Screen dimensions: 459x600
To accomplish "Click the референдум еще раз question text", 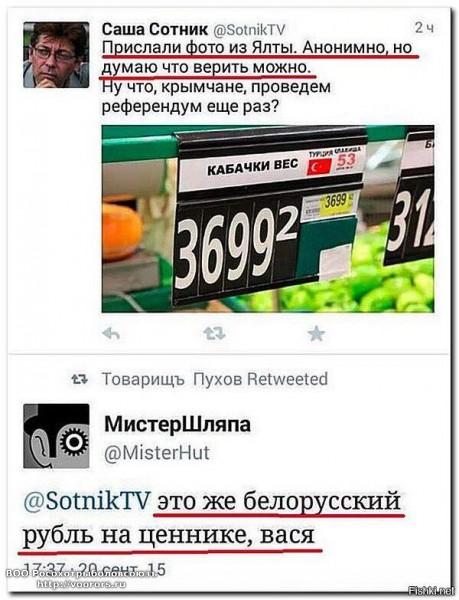I will 190,107.
